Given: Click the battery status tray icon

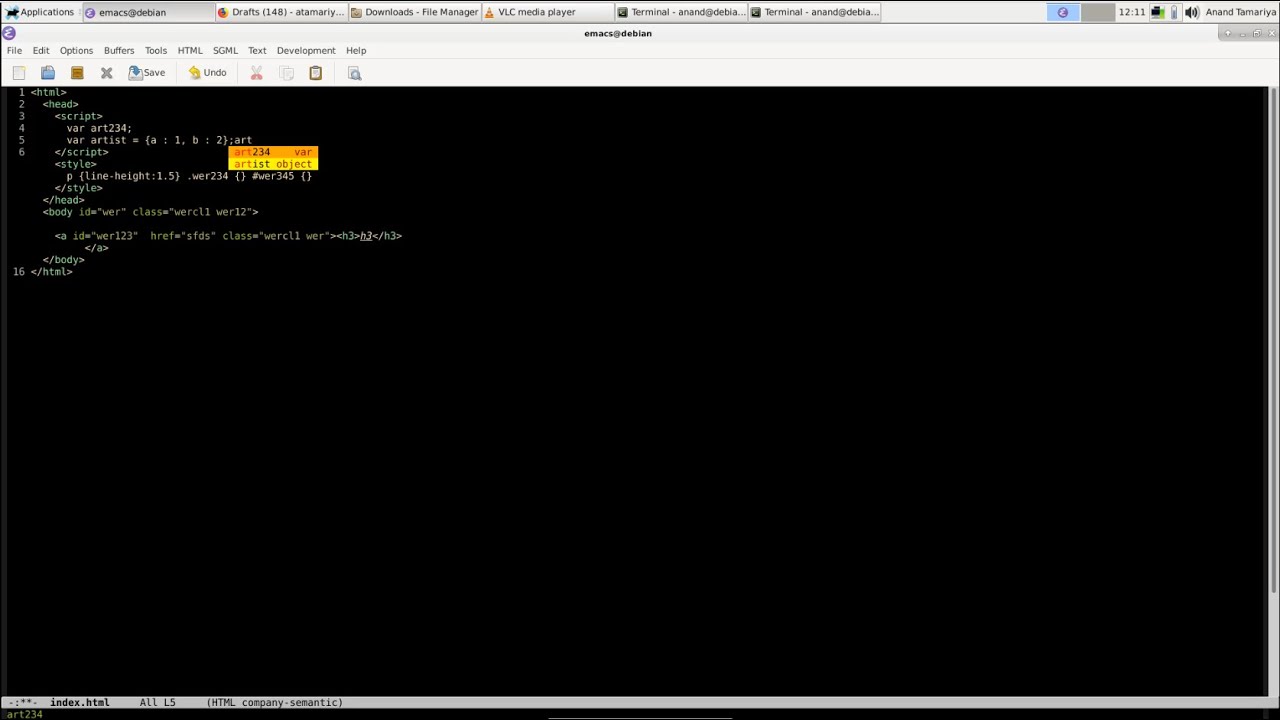Looking at the screenshot, I should (1174, 12).
